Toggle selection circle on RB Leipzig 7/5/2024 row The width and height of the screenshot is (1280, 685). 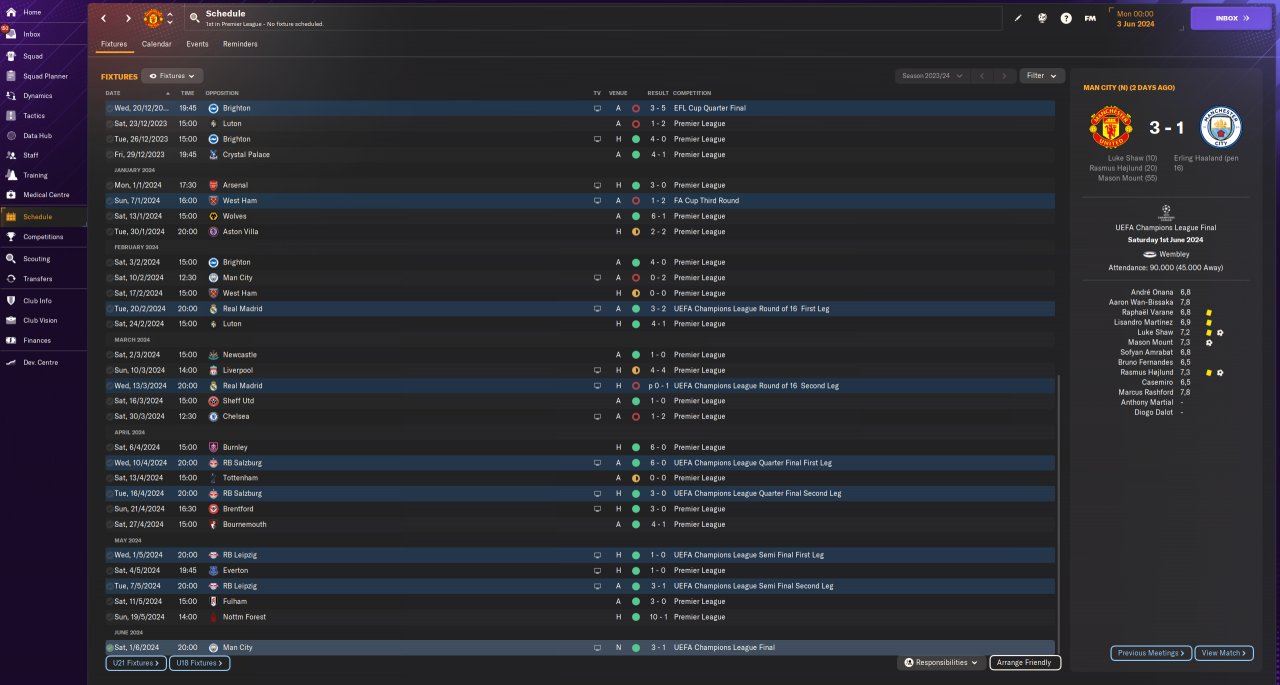point(109,586)
